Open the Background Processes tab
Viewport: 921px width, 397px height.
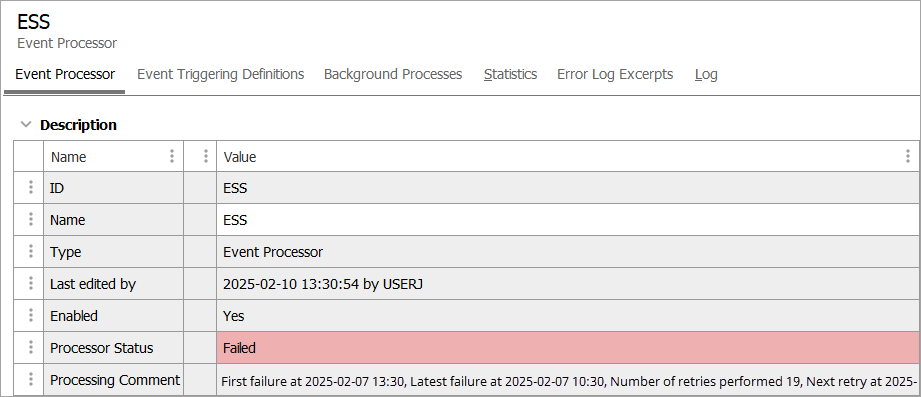[x=393, y=75]
